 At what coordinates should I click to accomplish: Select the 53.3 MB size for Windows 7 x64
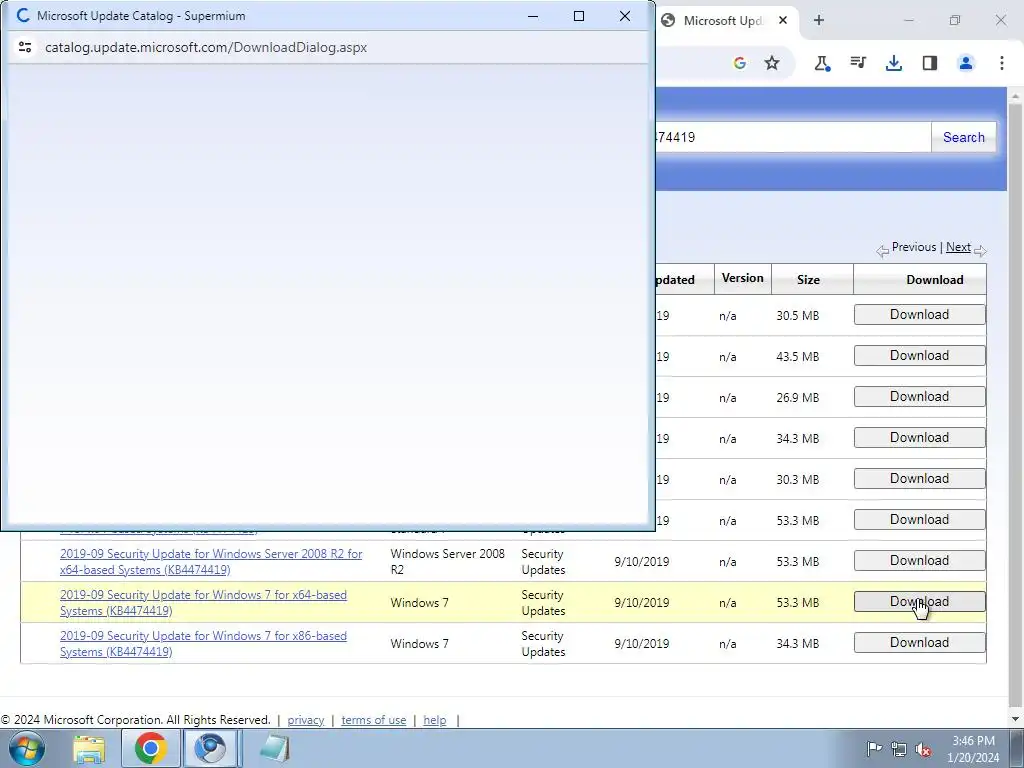click(x=797, y=603)
